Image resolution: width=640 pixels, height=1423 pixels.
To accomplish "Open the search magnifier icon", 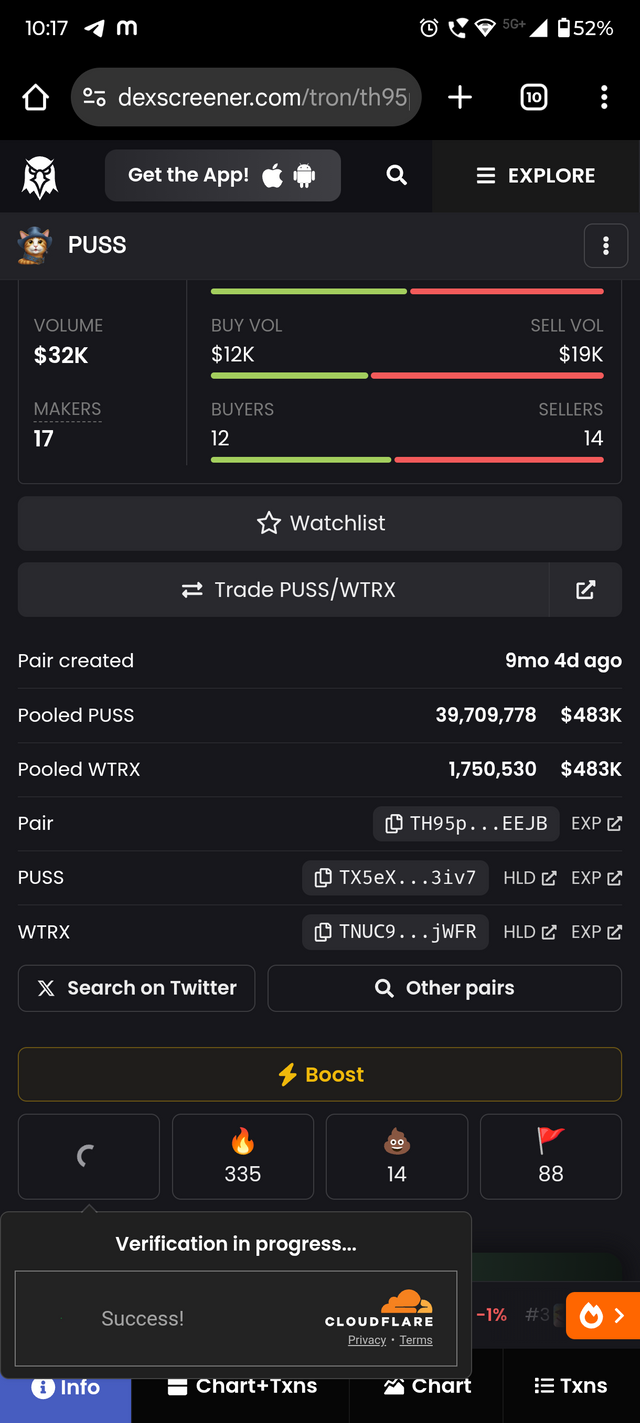I will click(397, 175).
